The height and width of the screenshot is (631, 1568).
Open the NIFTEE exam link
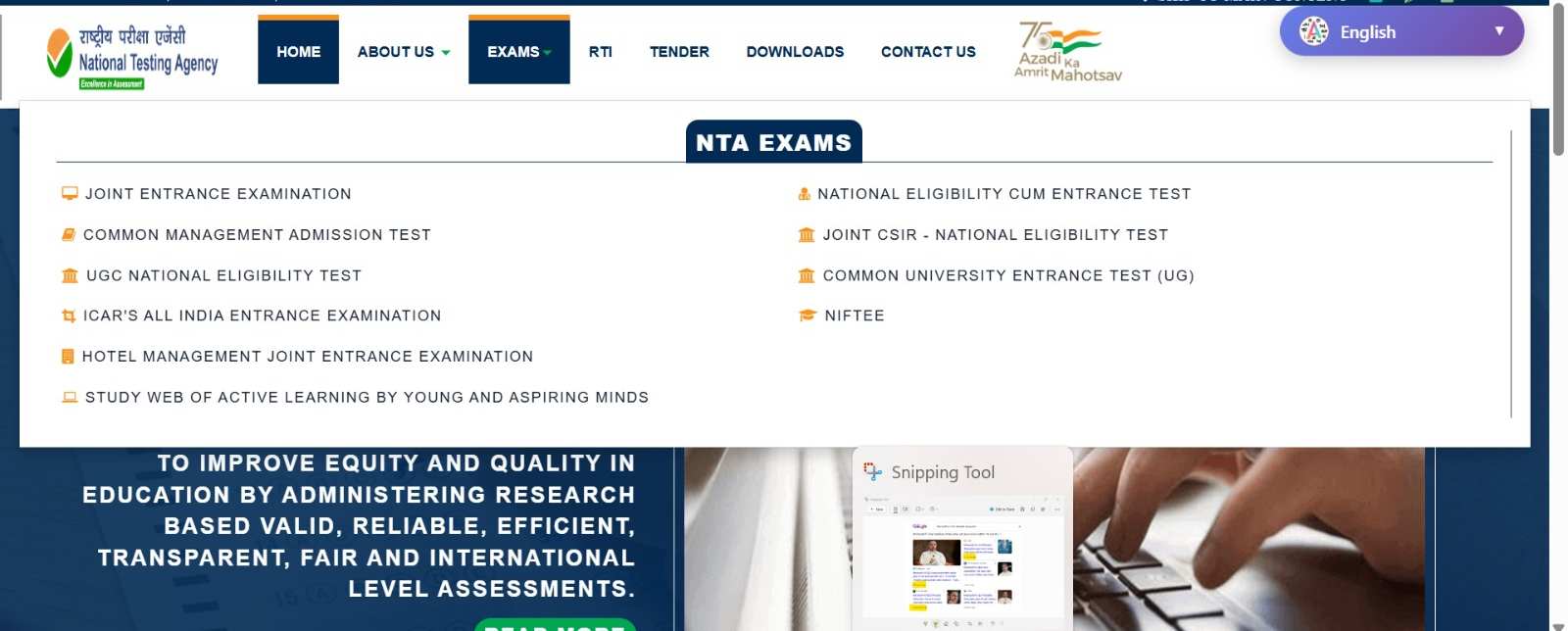pos(855,315)
